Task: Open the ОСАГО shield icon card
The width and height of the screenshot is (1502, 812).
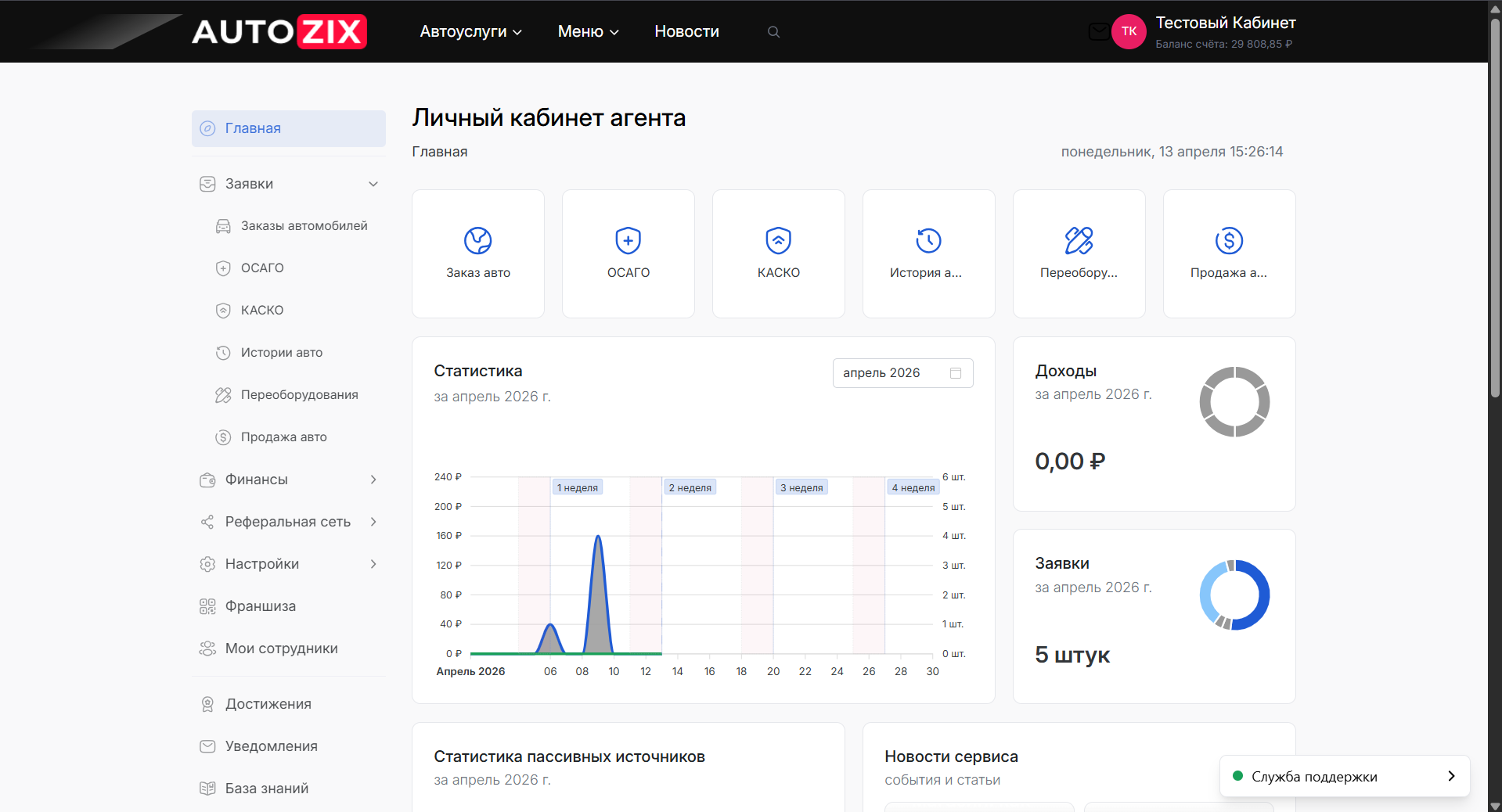Action: (628, 253)
